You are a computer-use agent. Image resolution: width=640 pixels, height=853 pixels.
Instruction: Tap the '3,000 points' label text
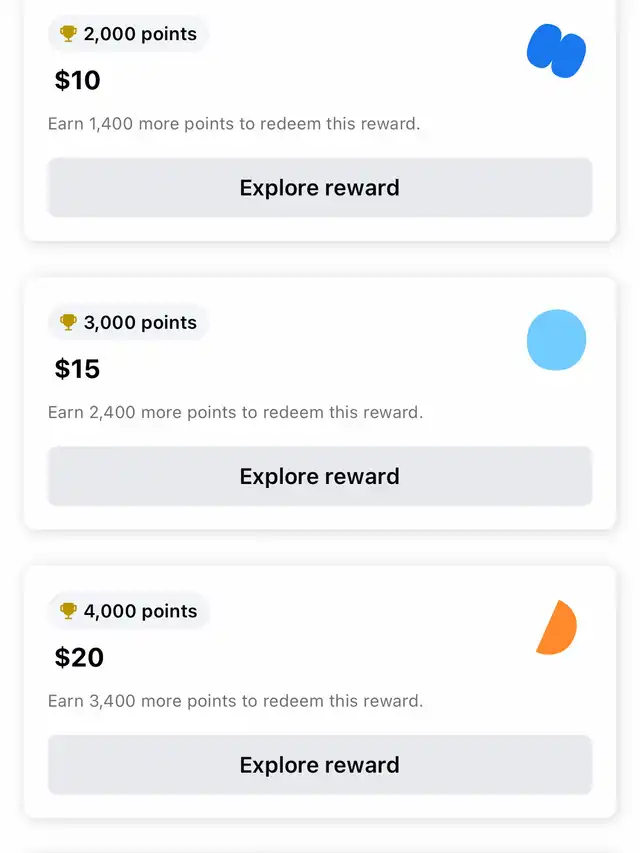(140, 323)
